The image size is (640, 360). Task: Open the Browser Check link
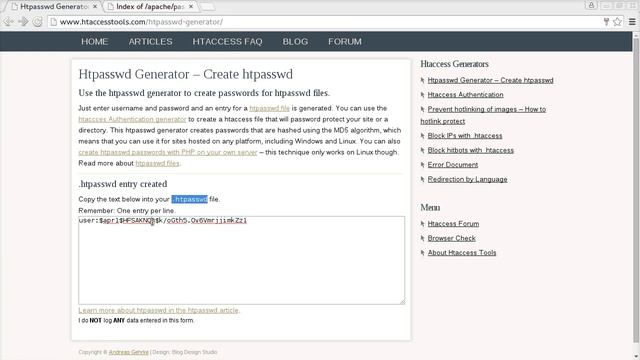point(451,238)
